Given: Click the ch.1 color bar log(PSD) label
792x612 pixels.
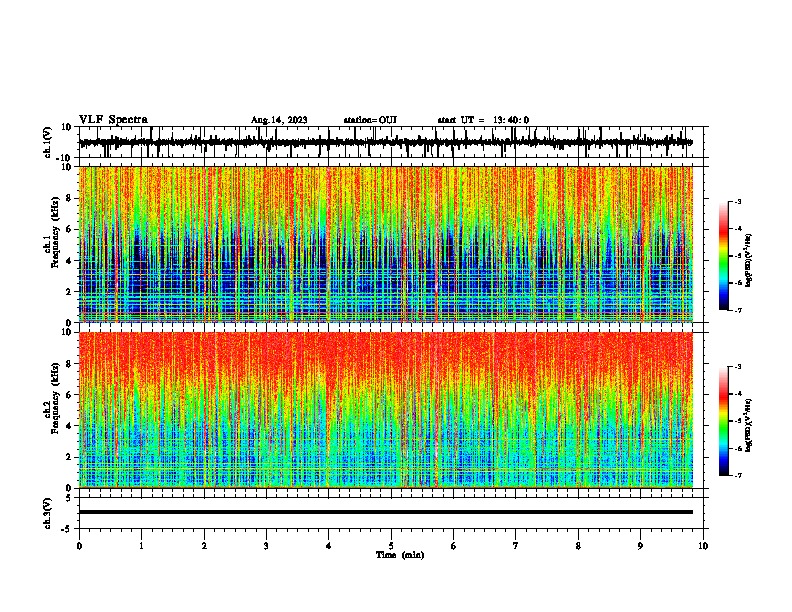Looking at the screenshot, I should coord(748,260).
